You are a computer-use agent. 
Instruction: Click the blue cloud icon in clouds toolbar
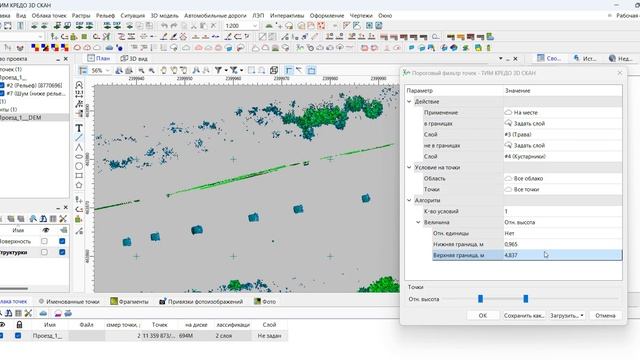coord(43,313)
